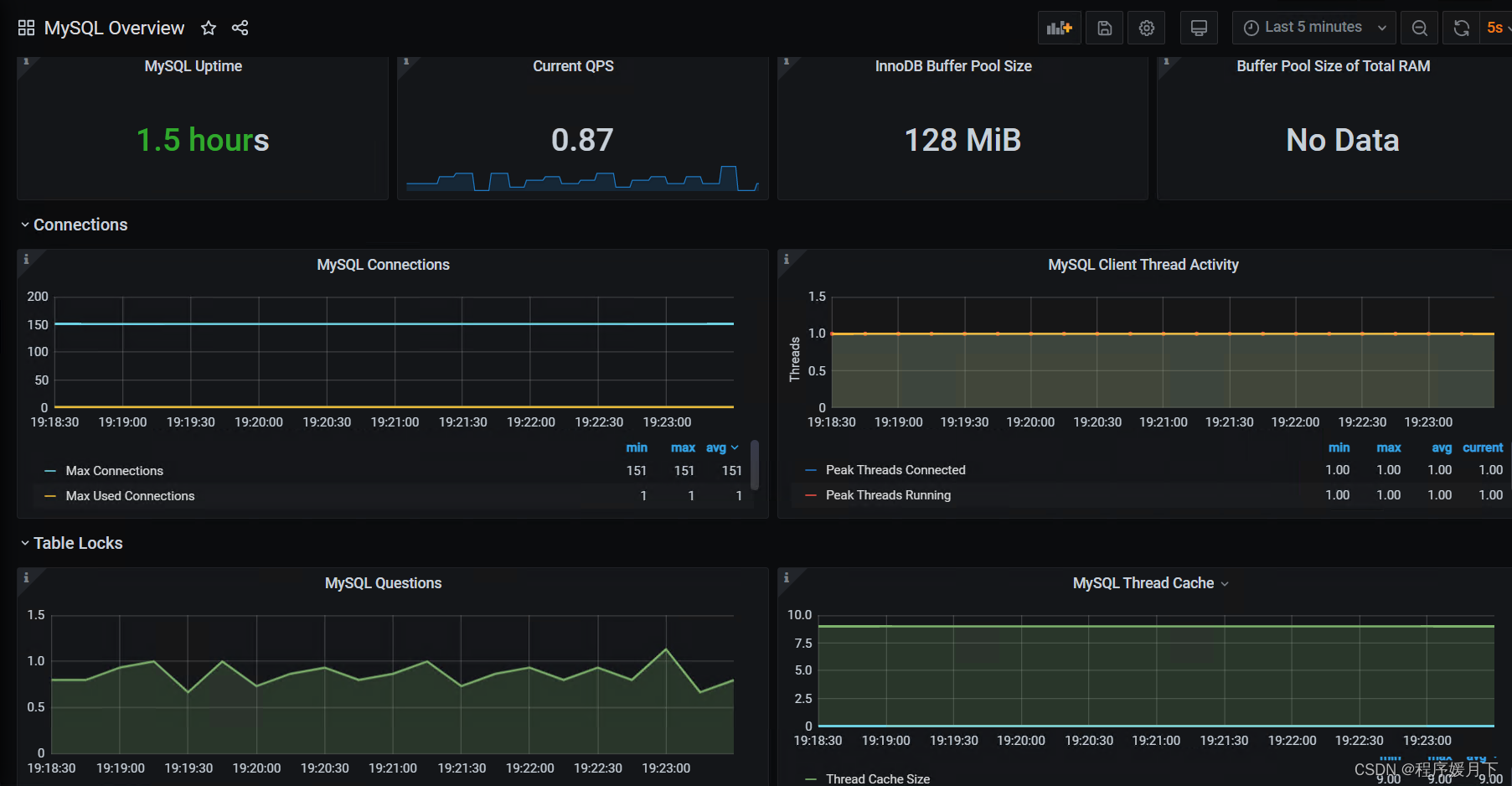This screenshot has width=1512, height=786.
Task: Sort Connections legend by min column
Action: click(x=637, y=447)
